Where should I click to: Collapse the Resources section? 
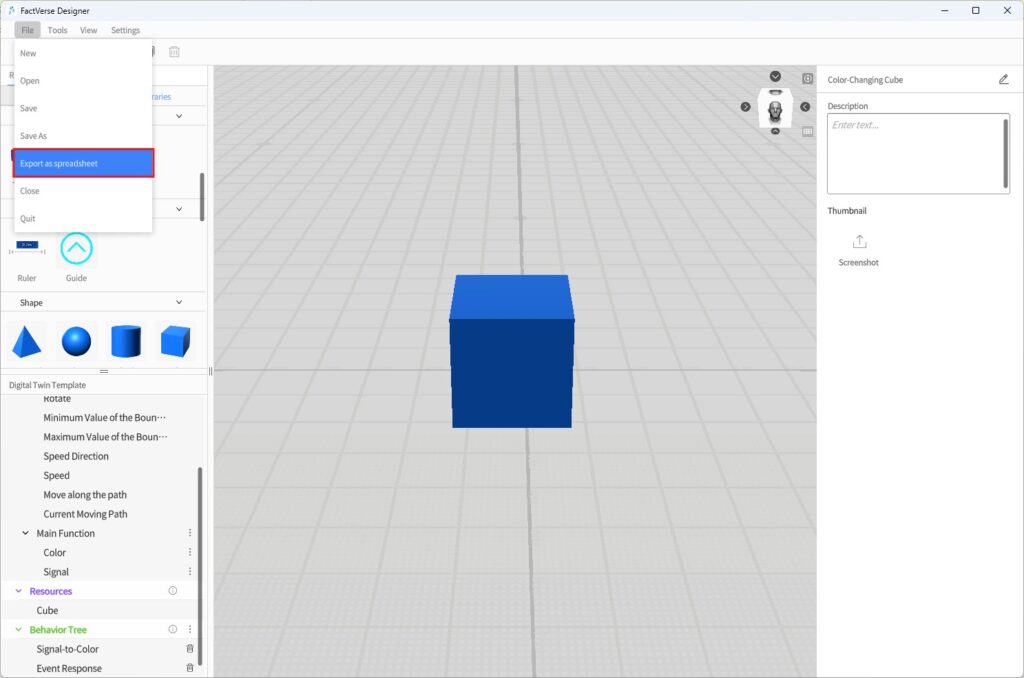(19, 591)
